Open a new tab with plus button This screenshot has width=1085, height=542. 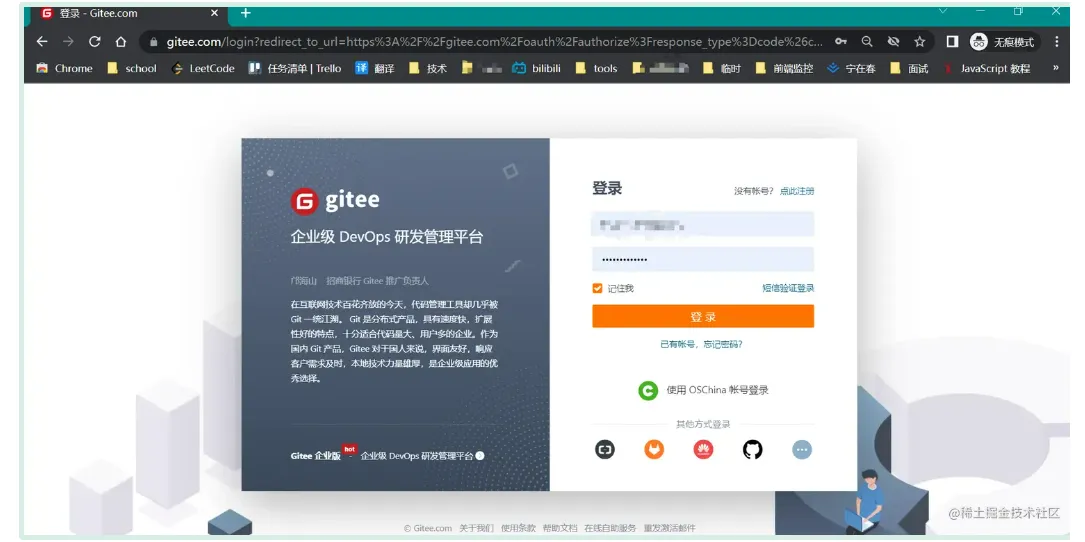click(x=246, y=13)
